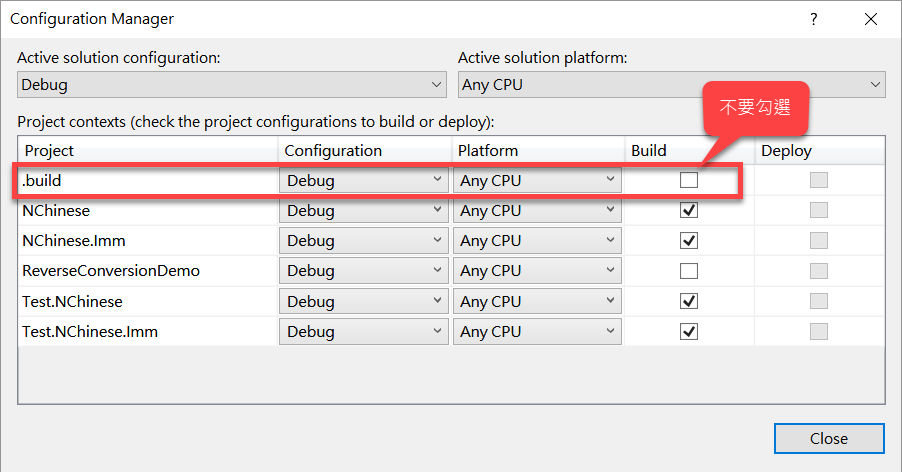The width and height of the screenshot is (902, 472).
Task: Click the Build column header
Action: [649, 151]
